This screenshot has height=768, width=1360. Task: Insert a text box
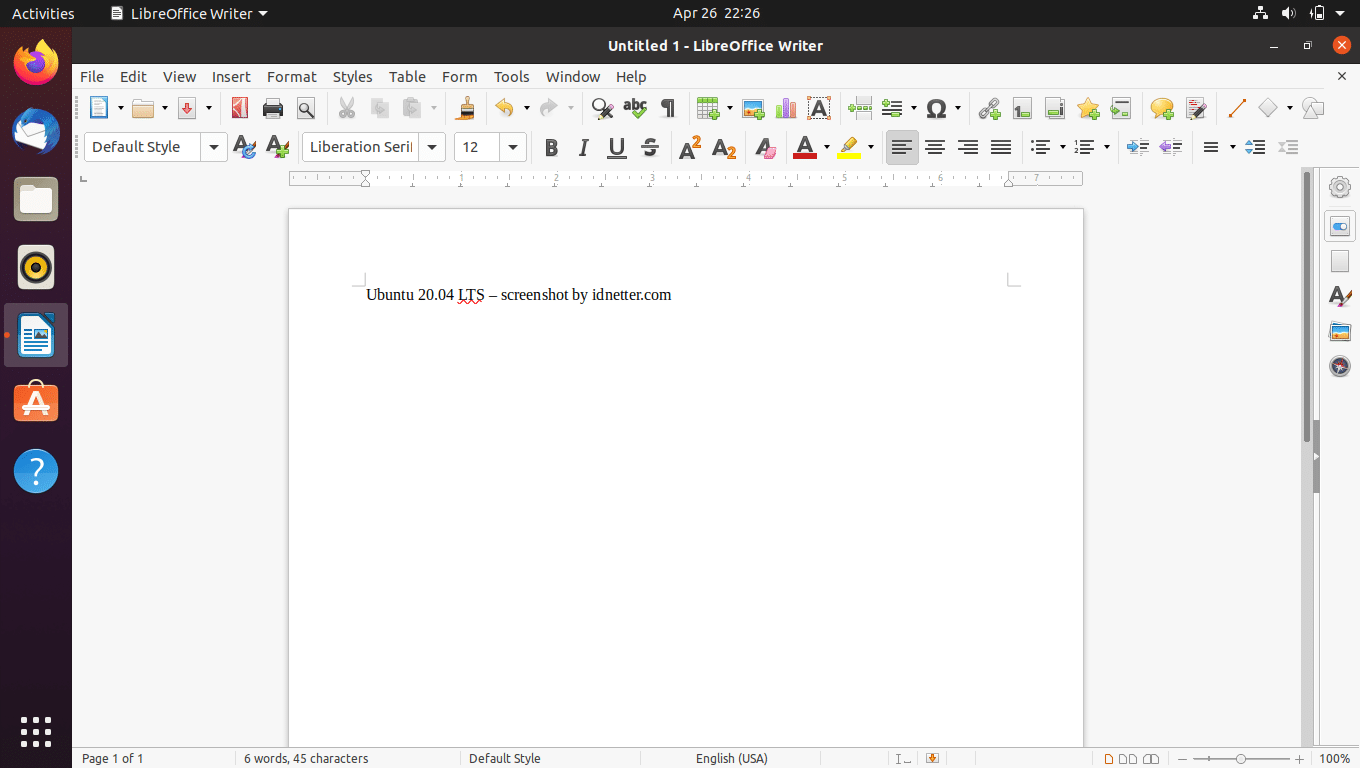click(819, 108)
